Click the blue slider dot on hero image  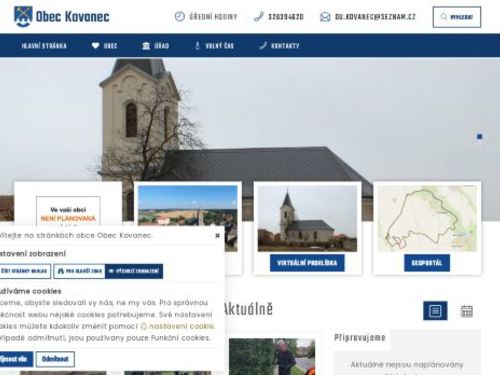click(x=480, y=137)
